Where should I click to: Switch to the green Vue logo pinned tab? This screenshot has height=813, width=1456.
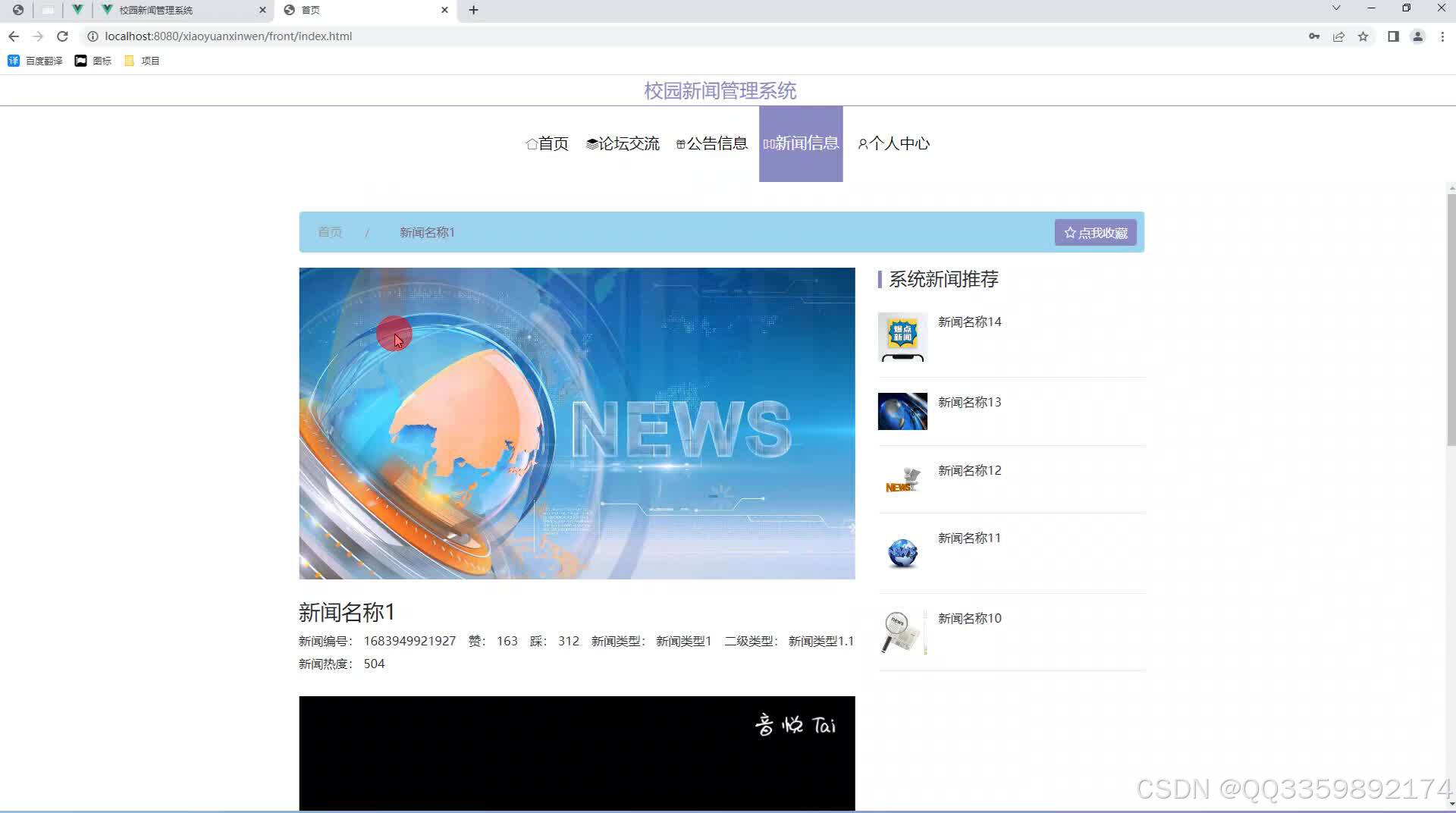[x=77, y=10]
